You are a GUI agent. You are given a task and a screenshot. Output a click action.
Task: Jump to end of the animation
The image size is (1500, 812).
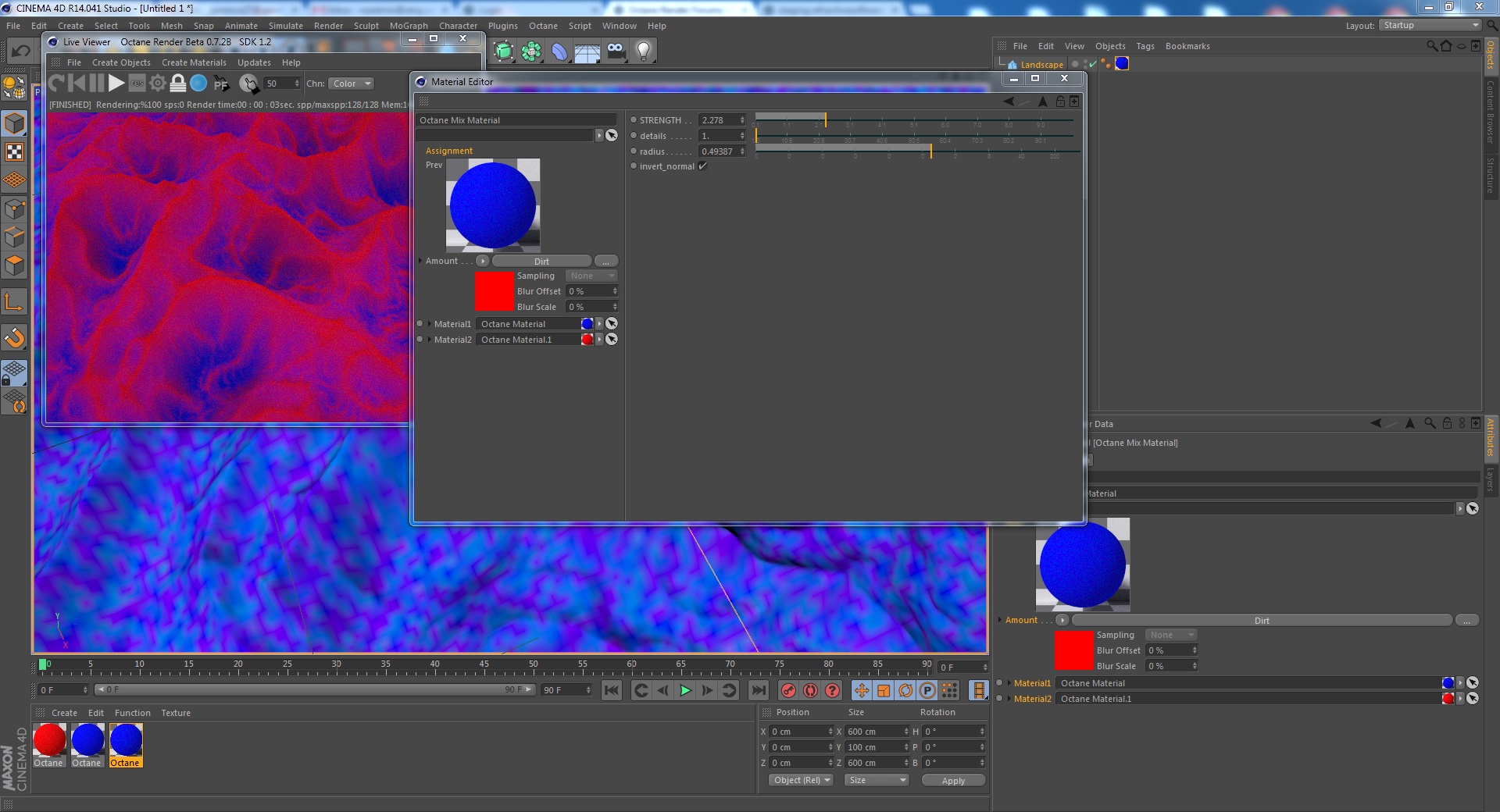pos(759,690)
